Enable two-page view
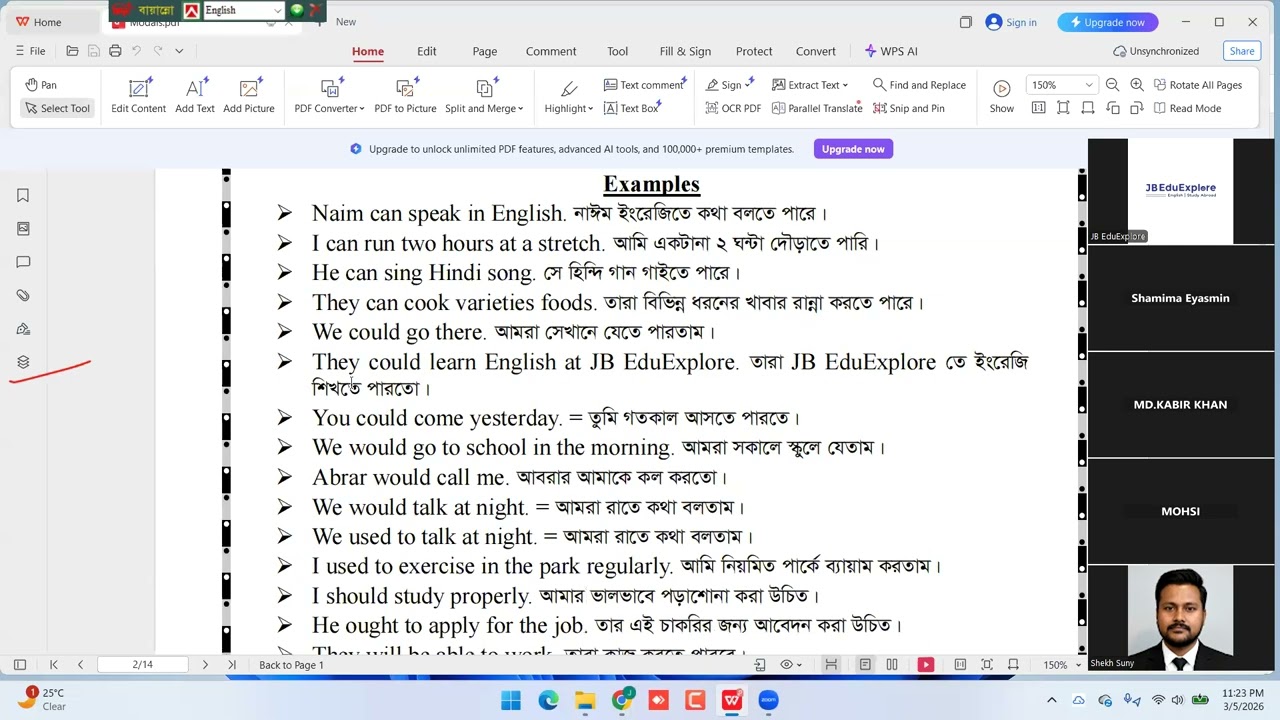Image resolution: width=1280 pixels, height=720 pixels. (892, 665)
